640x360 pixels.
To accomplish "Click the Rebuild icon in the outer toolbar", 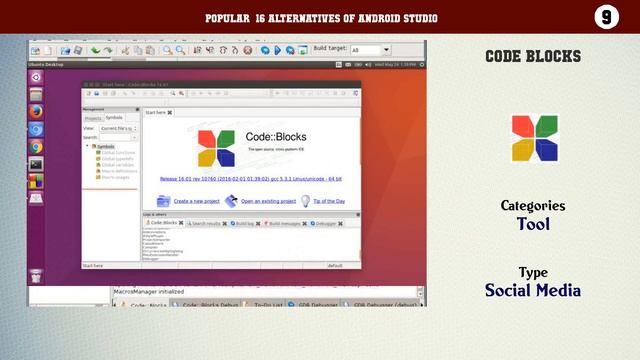I will [303, 51].
